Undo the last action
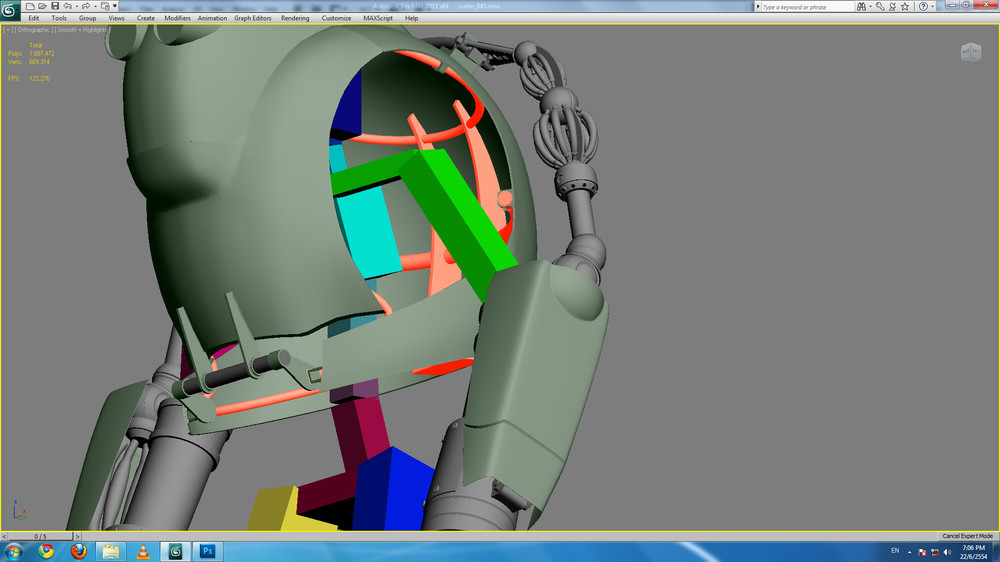Screen dimensions: 1000x562 click(67, 6)
